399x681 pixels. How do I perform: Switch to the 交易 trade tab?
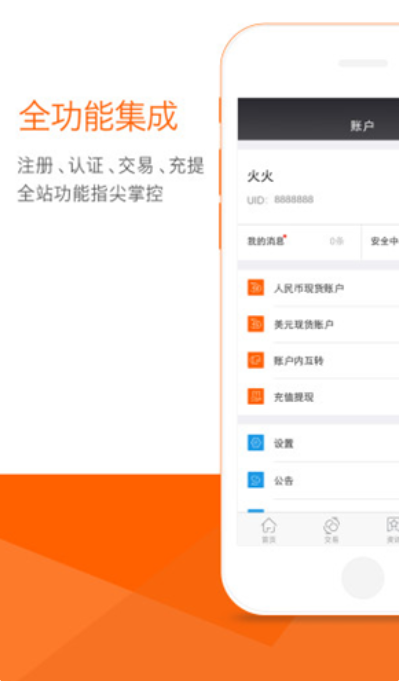[x=331, y=530]
